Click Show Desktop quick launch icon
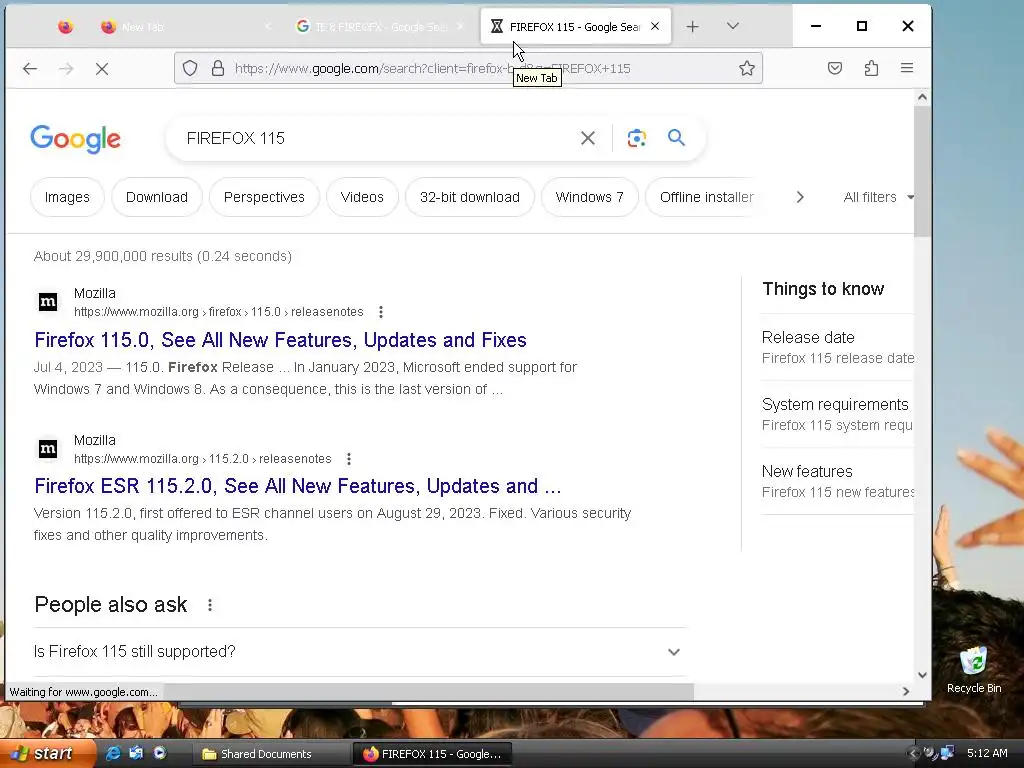1024x768 pixels. (136, 753)
